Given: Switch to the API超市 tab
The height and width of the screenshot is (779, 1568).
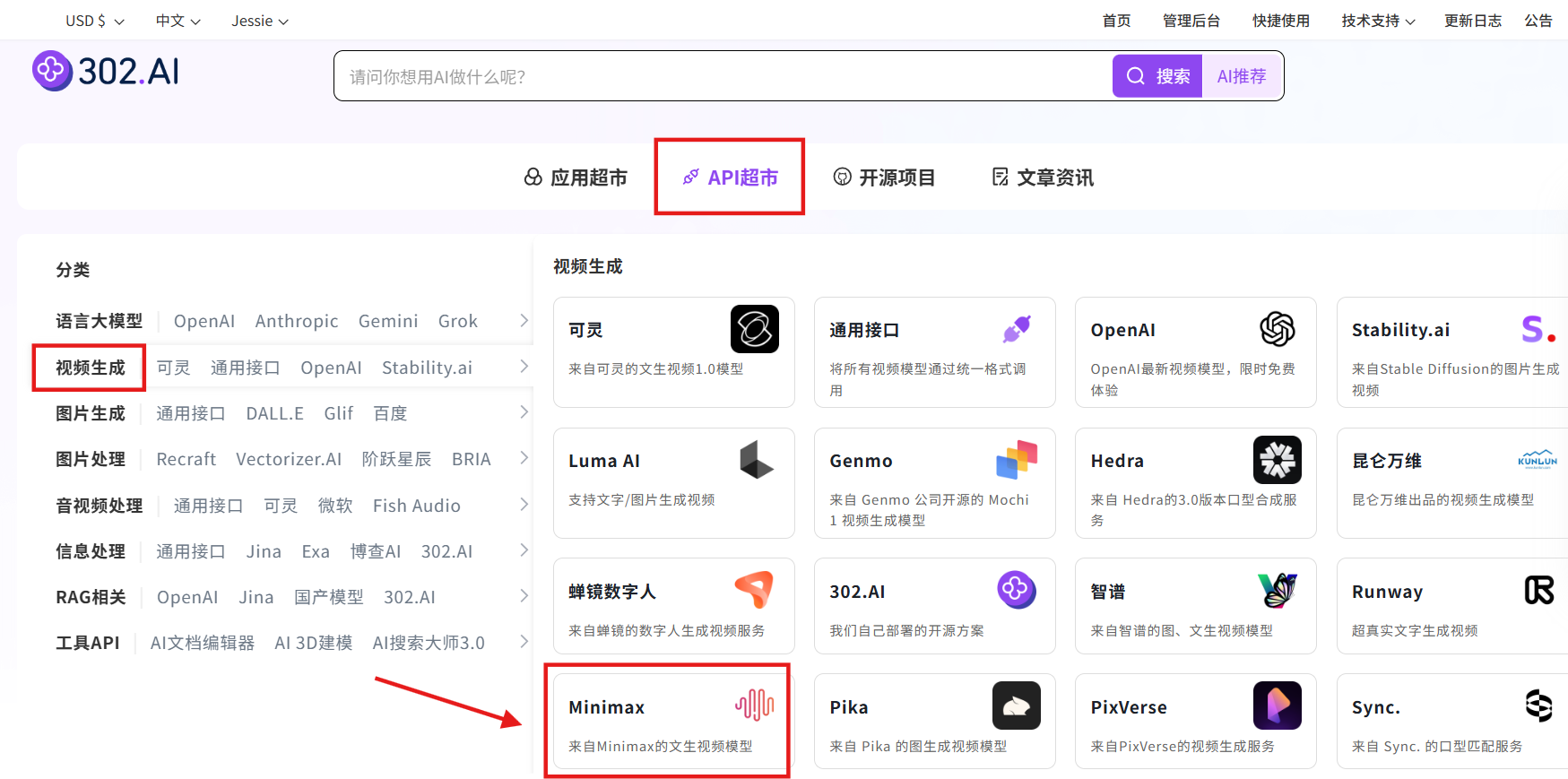Looking at the screenshot, I should tap(730, 177).
